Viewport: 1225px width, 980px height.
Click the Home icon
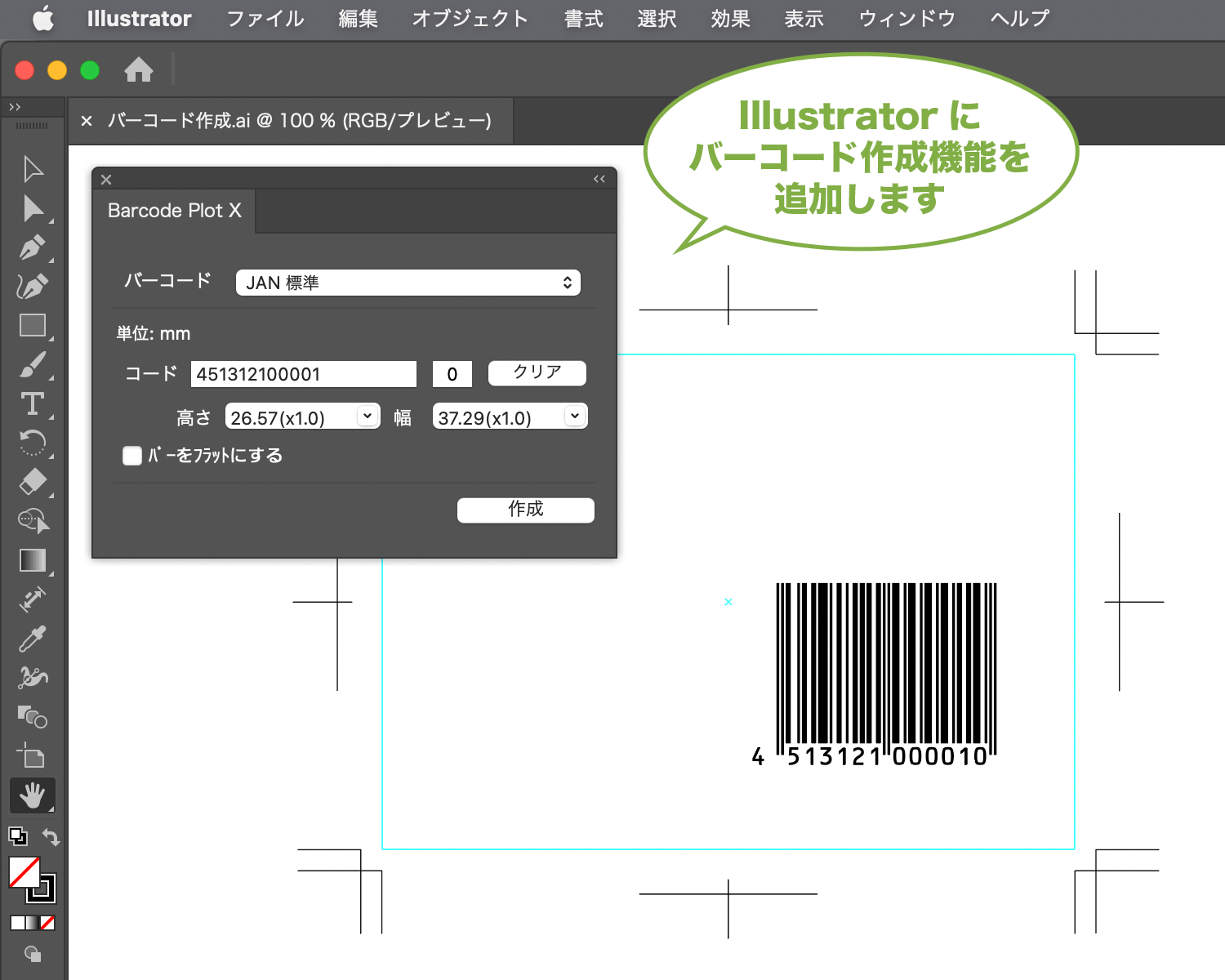(139, 70)
